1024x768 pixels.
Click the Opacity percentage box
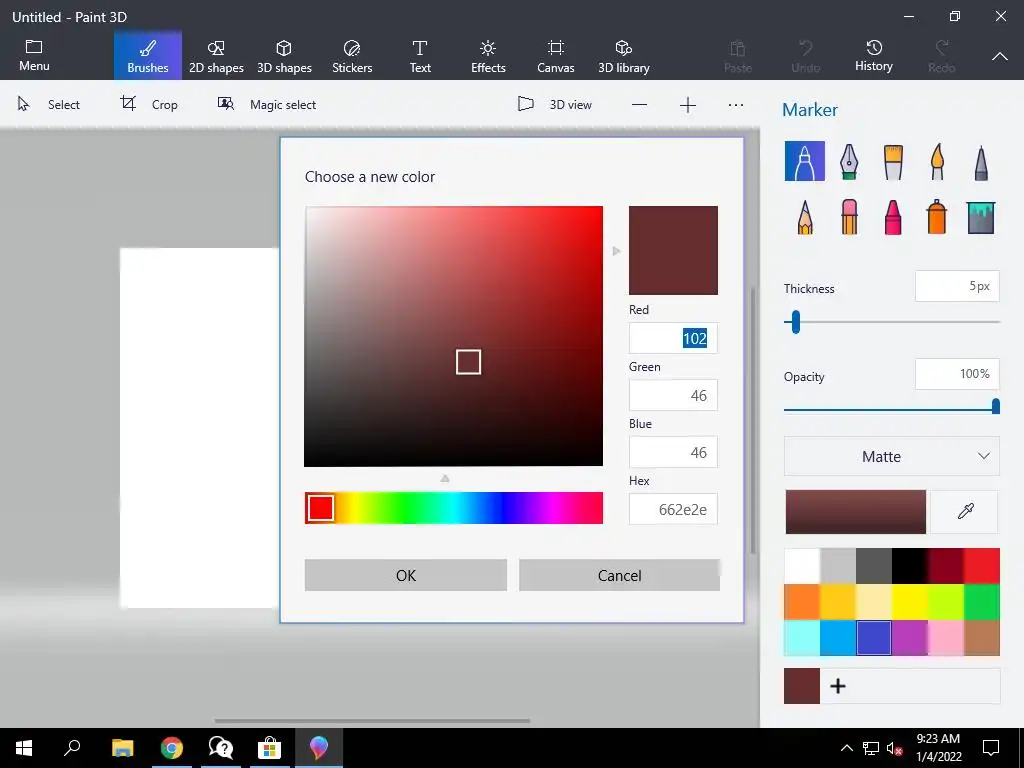957,374
